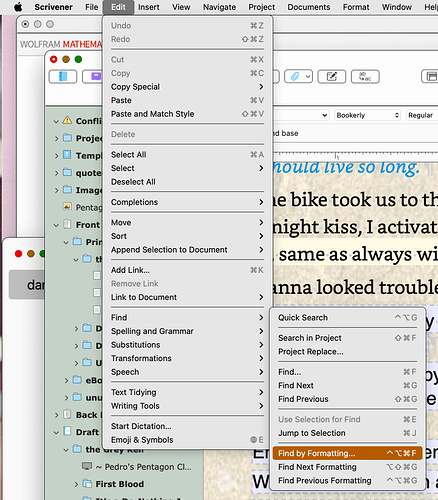Viewport: 438px width, 500px height.
Task: Expand the First Blood folder
Action: 76,484
